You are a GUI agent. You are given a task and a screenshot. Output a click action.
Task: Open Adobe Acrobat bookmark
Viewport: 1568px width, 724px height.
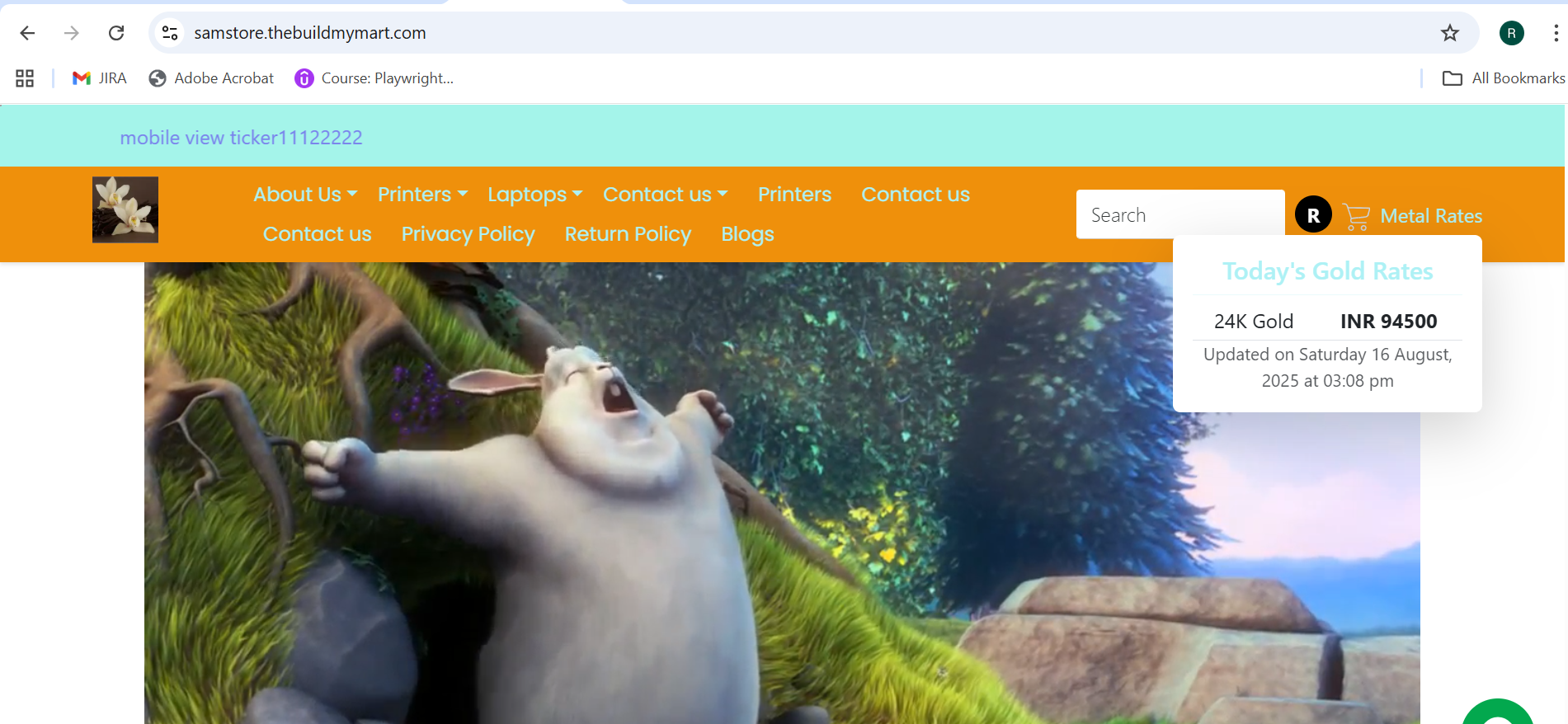(211, 78)
